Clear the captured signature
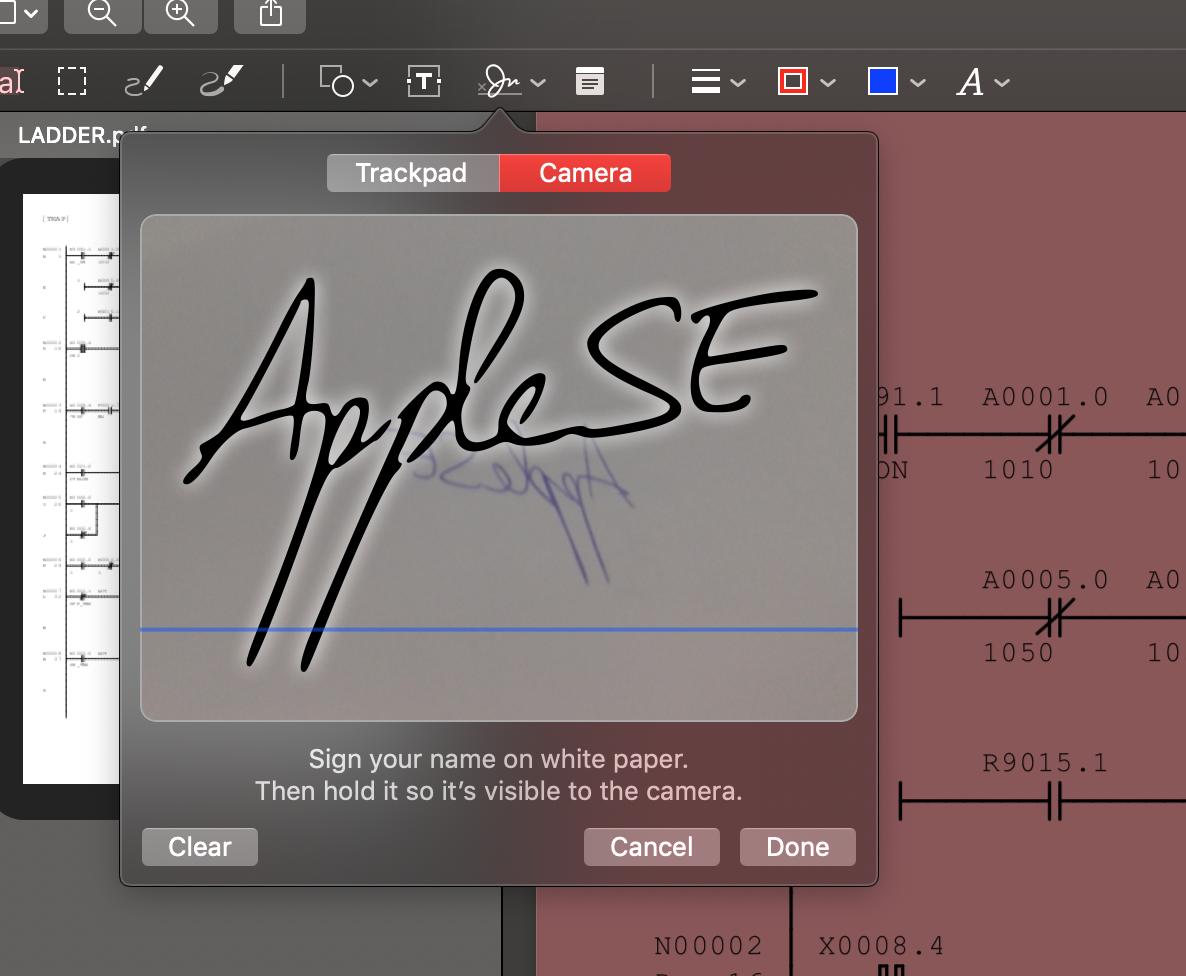The width and height of the screenshot is (1186, 976). tap(199, 846)
